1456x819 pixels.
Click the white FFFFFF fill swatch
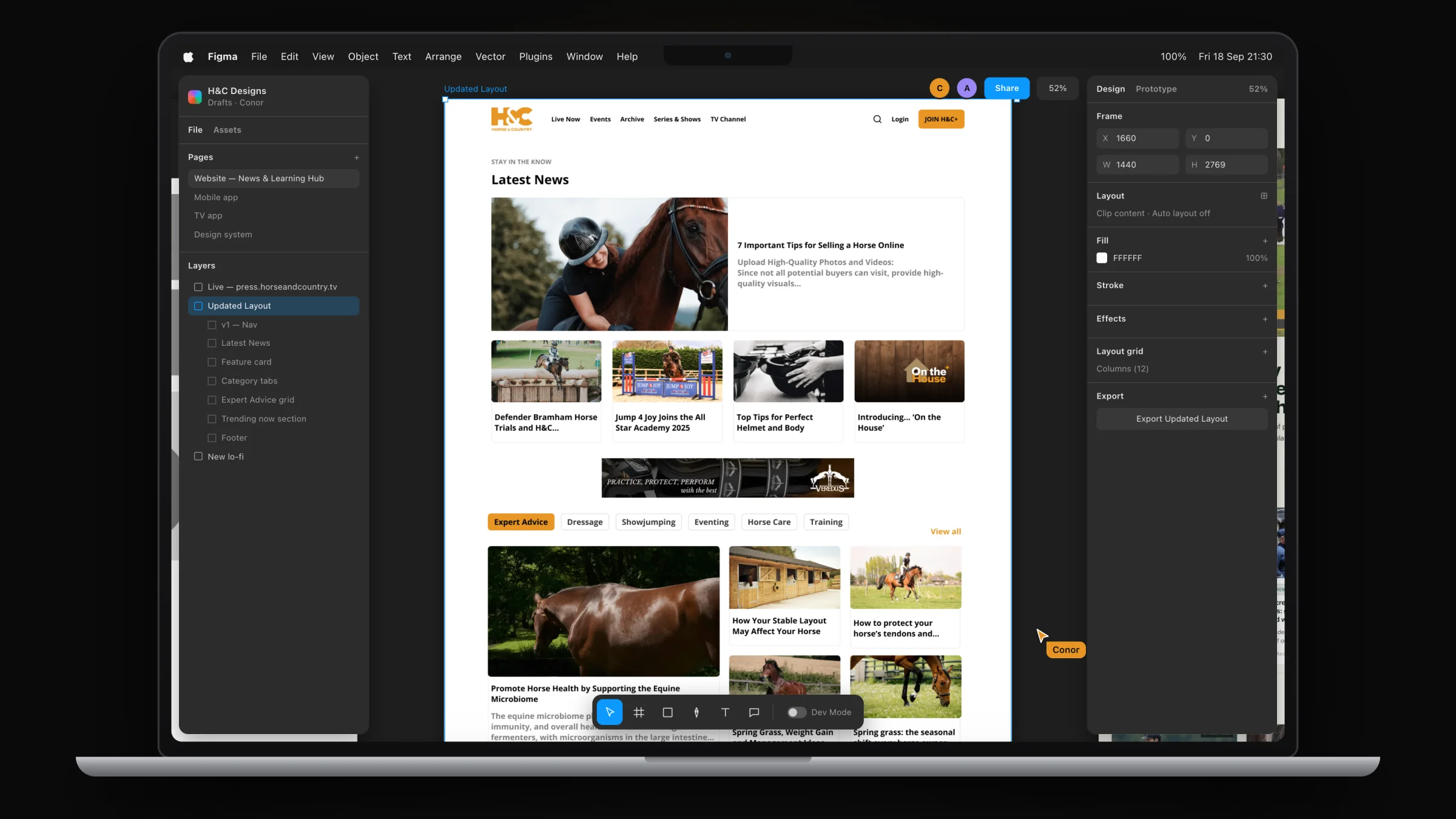[1102, 258]
